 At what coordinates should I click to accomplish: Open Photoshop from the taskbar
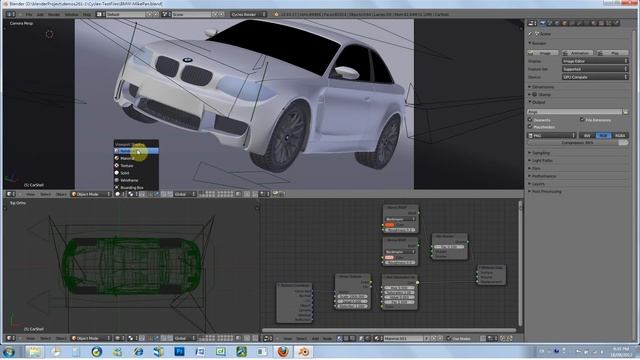point(179,351)
